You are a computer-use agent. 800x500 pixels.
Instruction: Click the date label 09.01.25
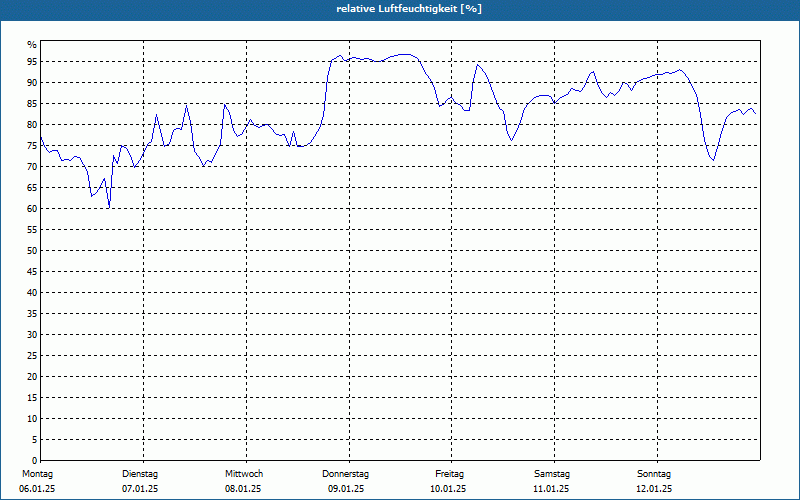[x=346, y=489]
